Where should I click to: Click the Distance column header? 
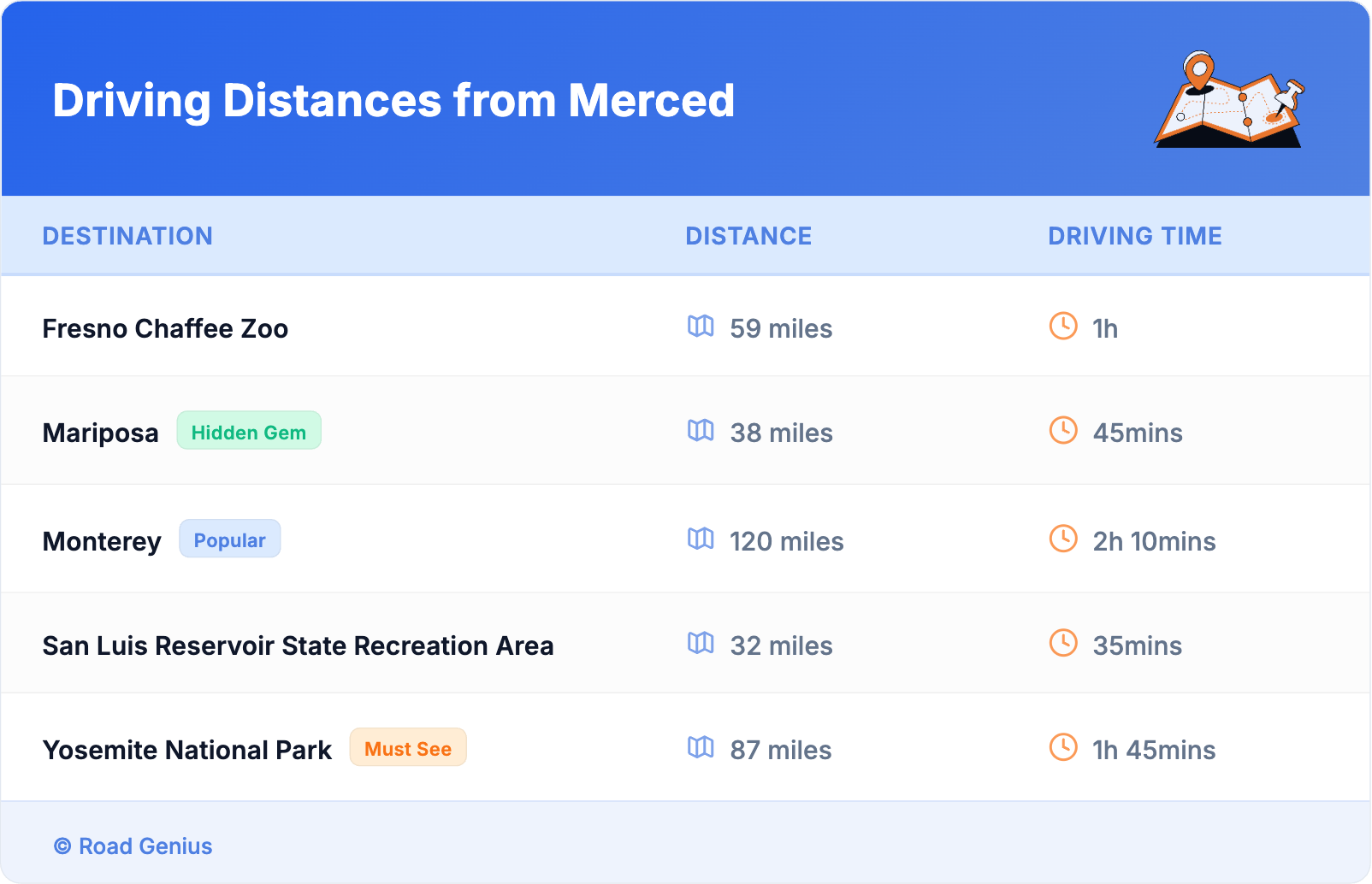[x=748, y=236]
